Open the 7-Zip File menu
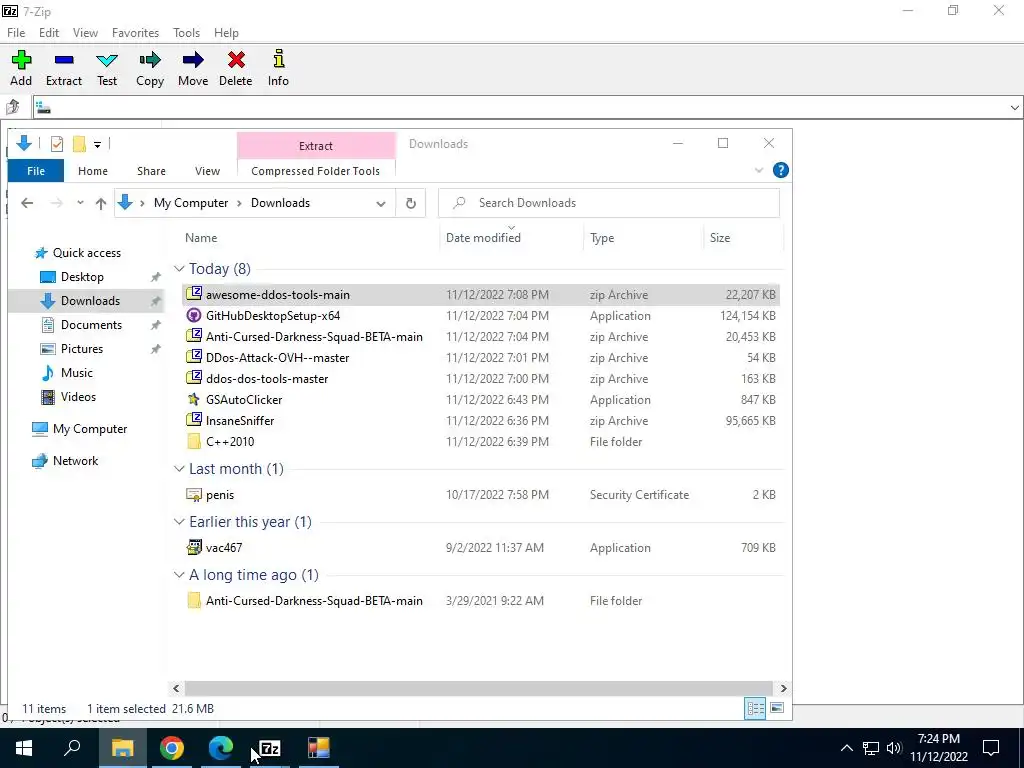This screenshot has height=768, width=1024. (16, 33)
